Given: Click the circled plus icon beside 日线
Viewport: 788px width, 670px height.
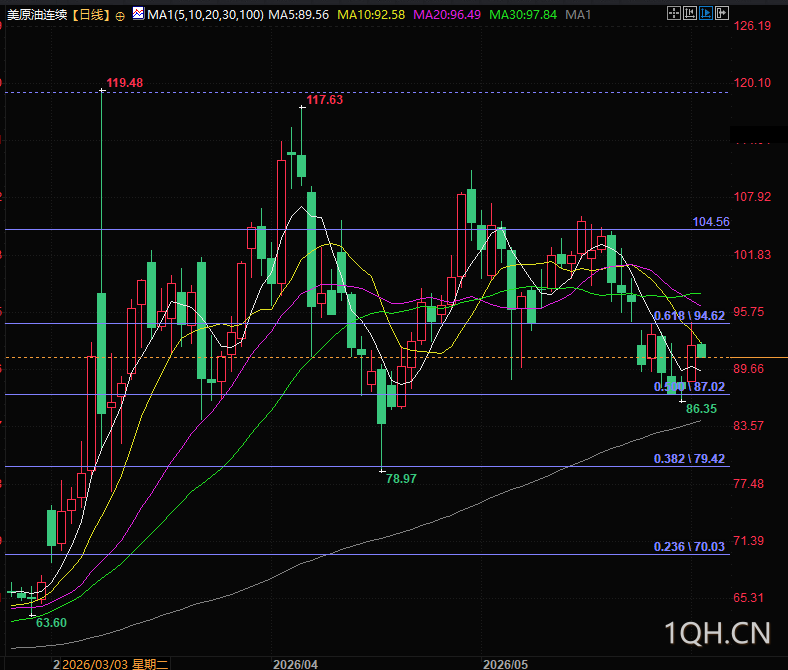Looking at the screenshot, I should 120,16.
